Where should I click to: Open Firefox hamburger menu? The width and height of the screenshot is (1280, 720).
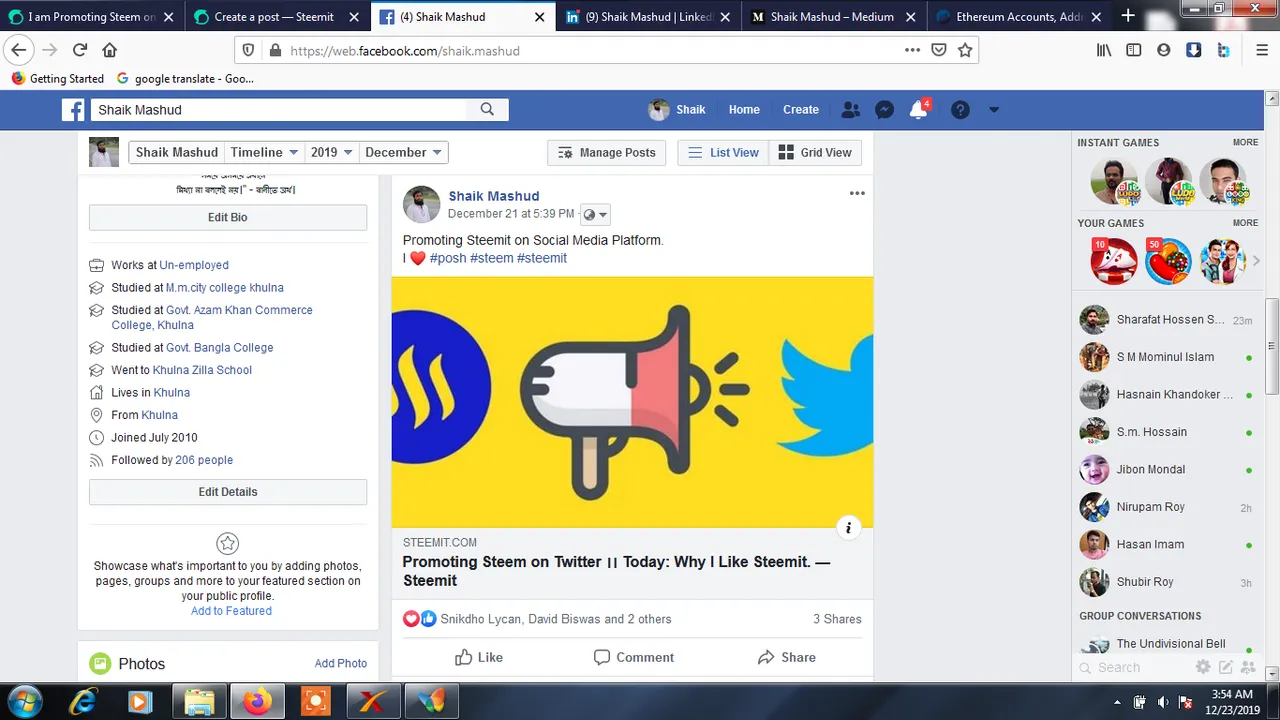1262,50
